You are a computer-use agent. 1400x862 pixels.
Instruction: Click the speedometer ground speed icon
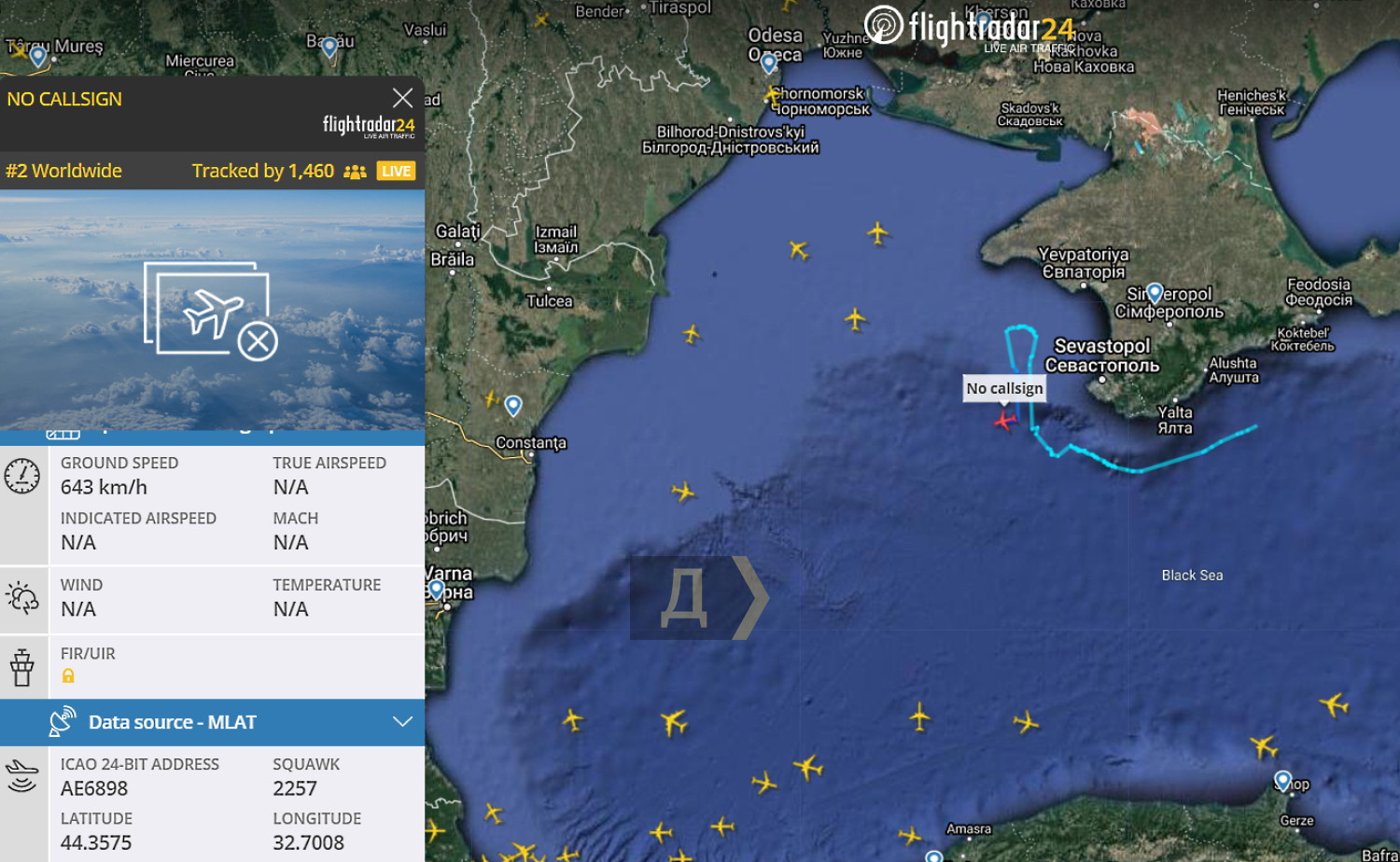(22, 476)
